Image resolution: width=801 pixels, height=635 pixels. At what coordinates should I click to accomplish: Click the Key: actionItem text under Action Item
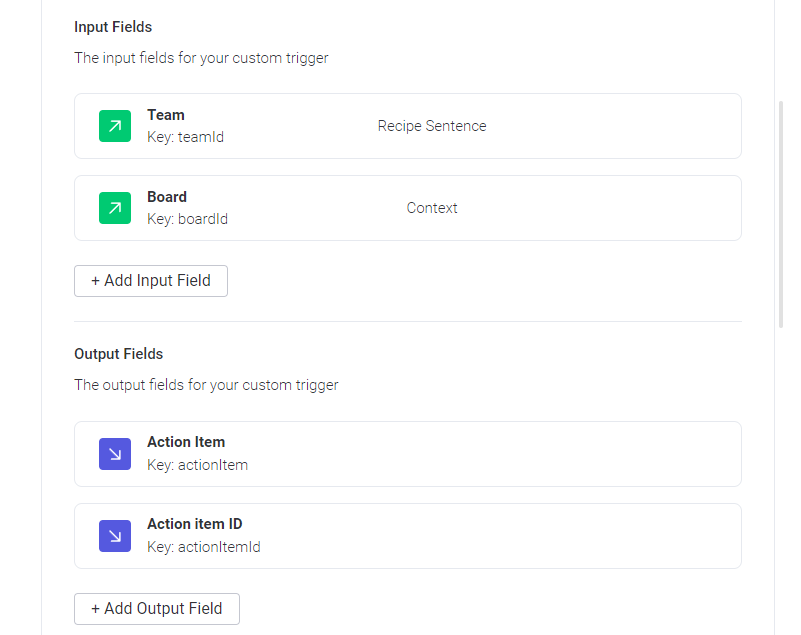click(197, 465)
